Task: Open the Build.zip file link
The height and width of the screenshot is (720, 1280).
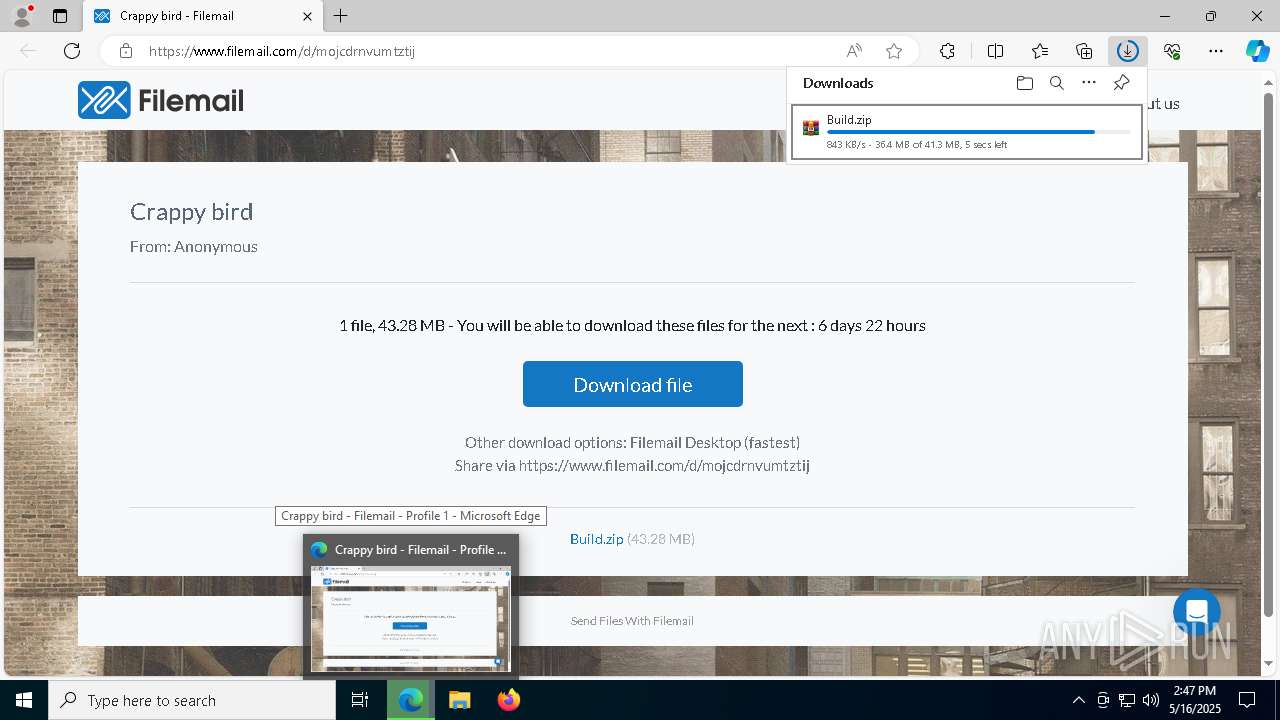Action: point(597,539)
